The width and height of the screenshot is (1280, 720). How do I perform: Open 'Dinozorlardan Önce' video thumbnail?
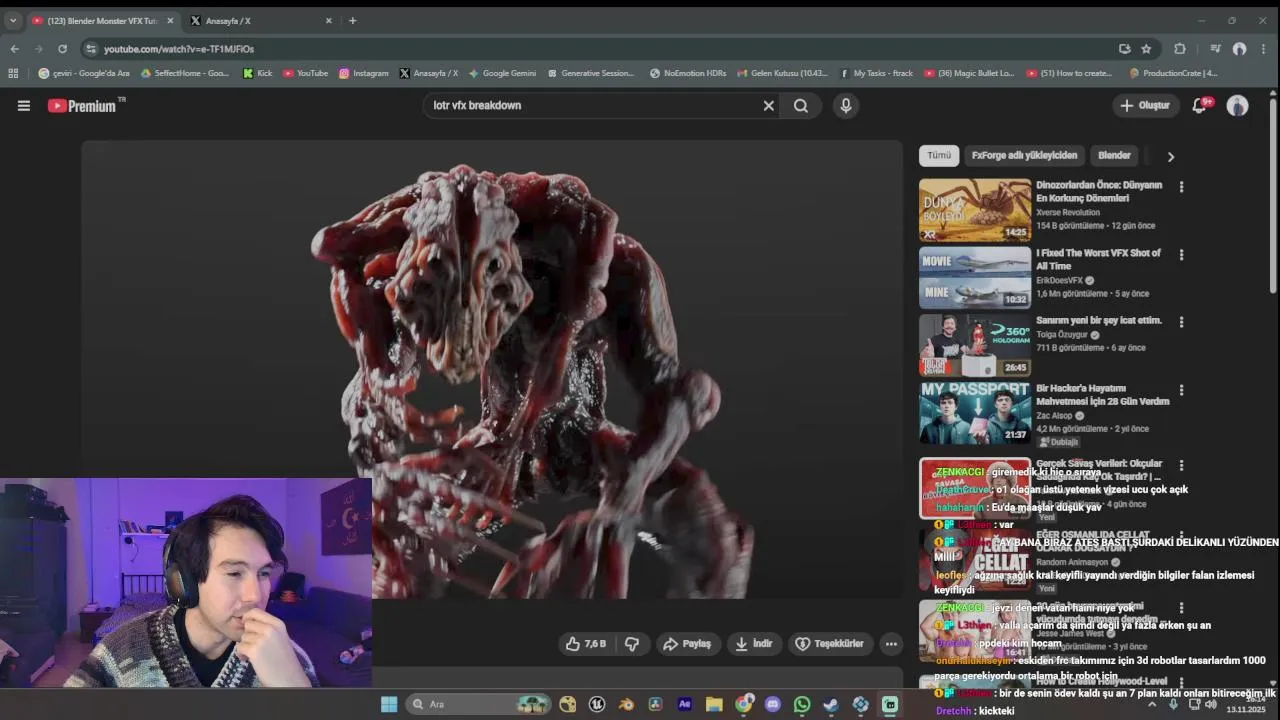[x=975, y=210]
